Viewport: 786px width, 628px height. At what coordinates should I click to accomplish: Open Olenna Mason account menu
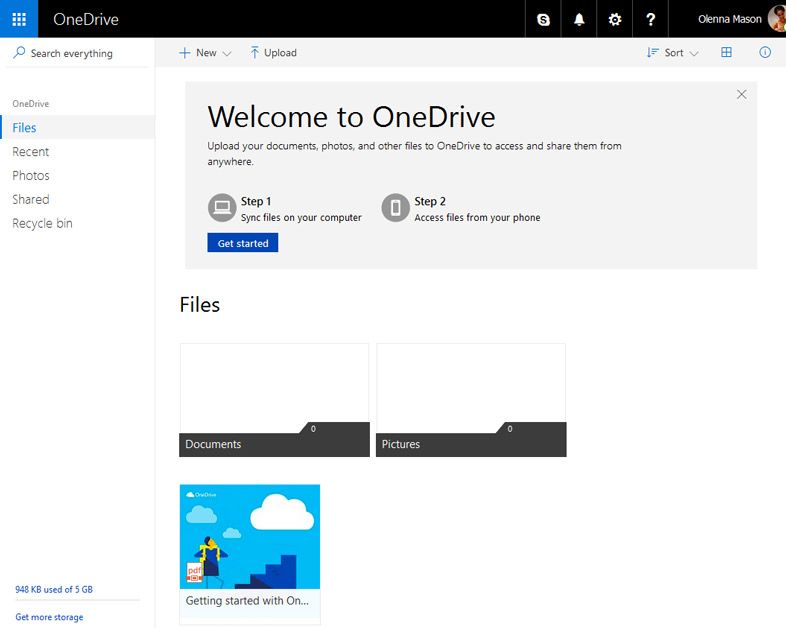coord(741,19)
